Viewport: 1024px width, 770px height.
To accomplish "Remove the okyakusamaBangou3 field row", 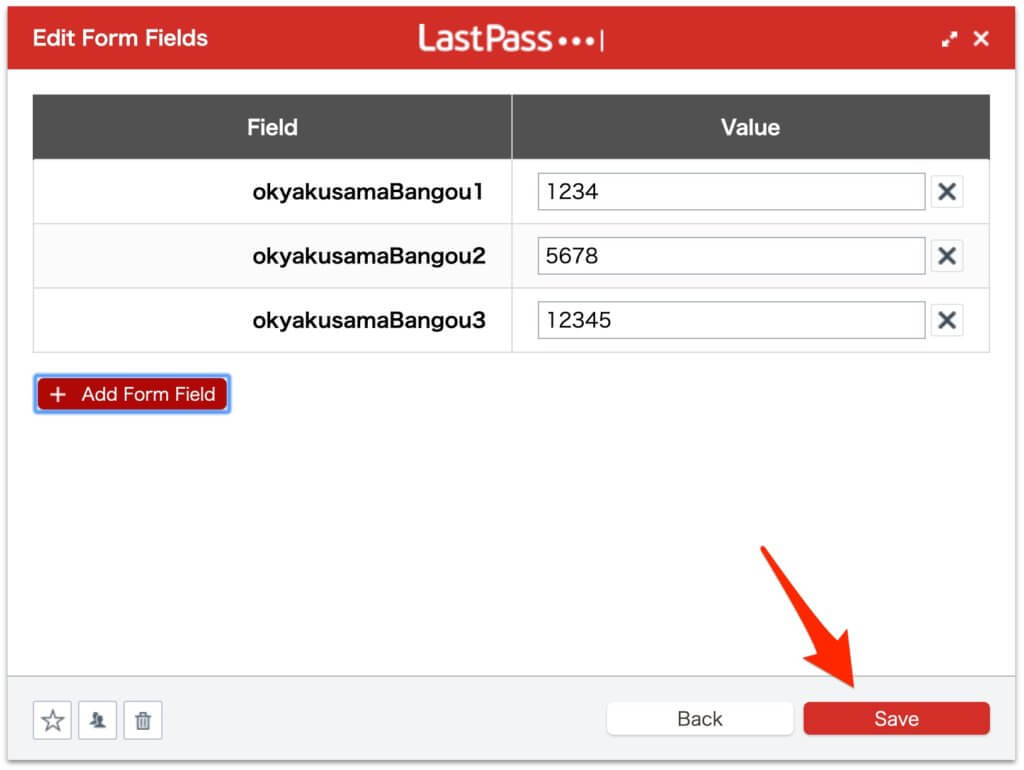I will (946, 320).
